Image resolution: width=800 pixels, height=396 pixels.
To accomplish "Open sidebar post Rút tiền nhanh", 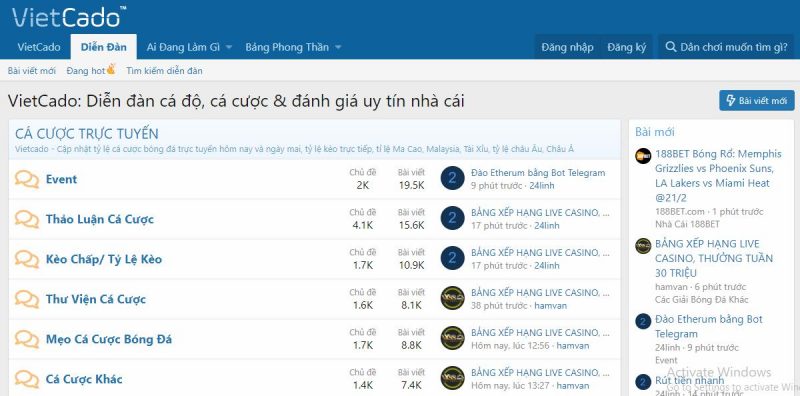I will tap(689, 381).
